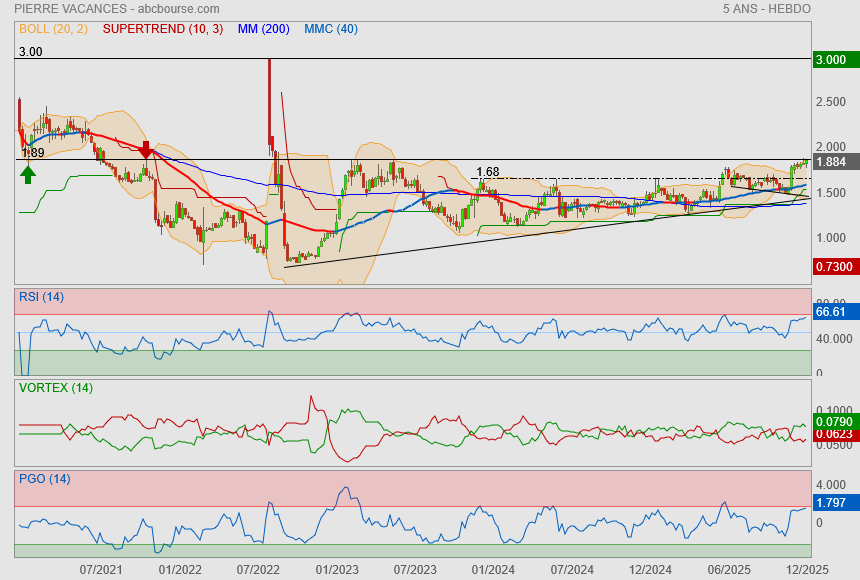Click the green 3.000 resistance price tag
The width and height of the screenshot is (860, 580).
[832, 60]
